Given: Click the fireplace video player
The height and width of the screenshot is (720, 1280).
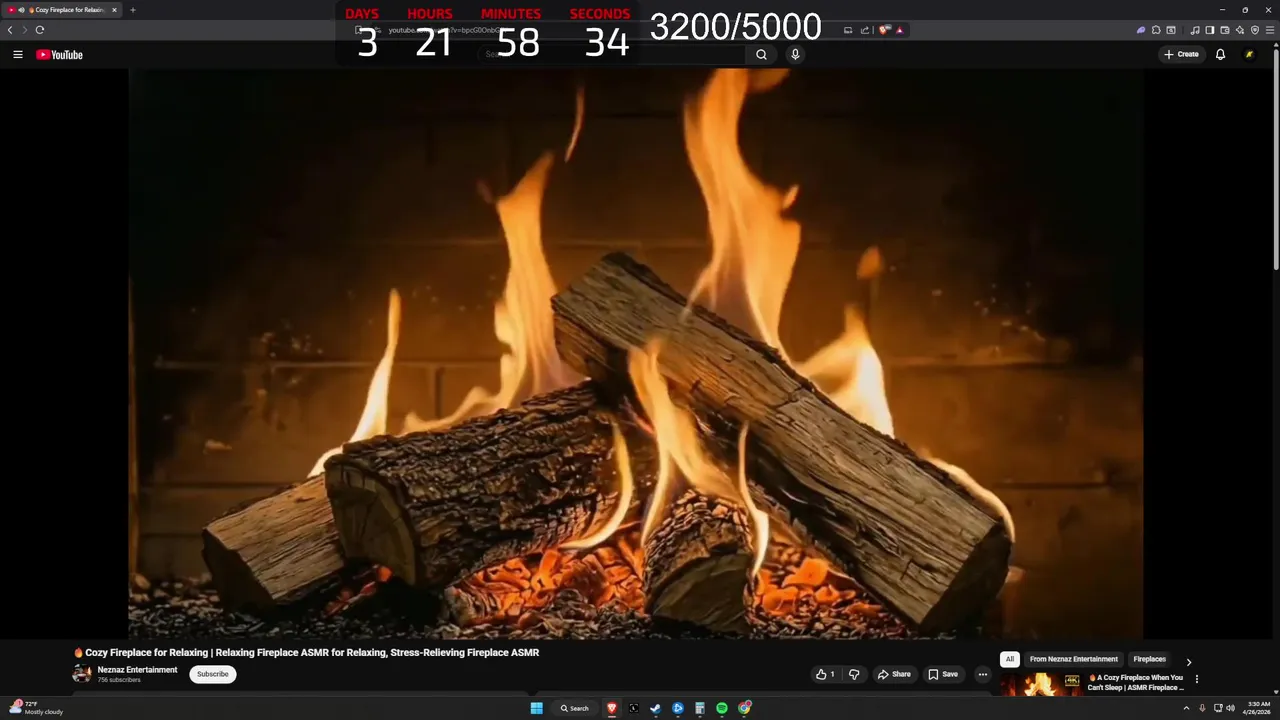Looking at the screenshot, I should [x=636, y=353].
